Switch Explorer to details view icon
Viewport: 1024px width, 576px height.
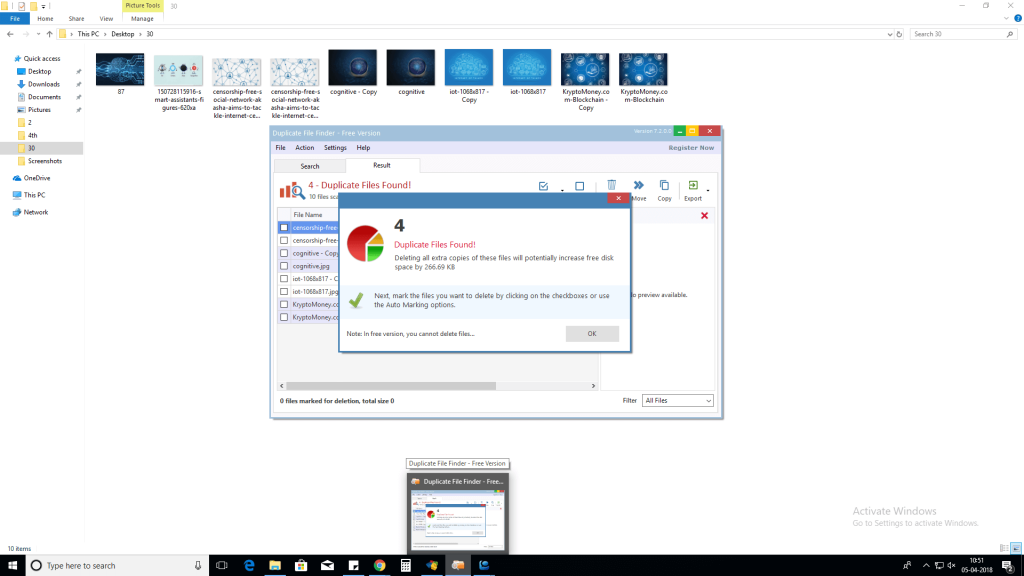click(x=1004, y=549)
